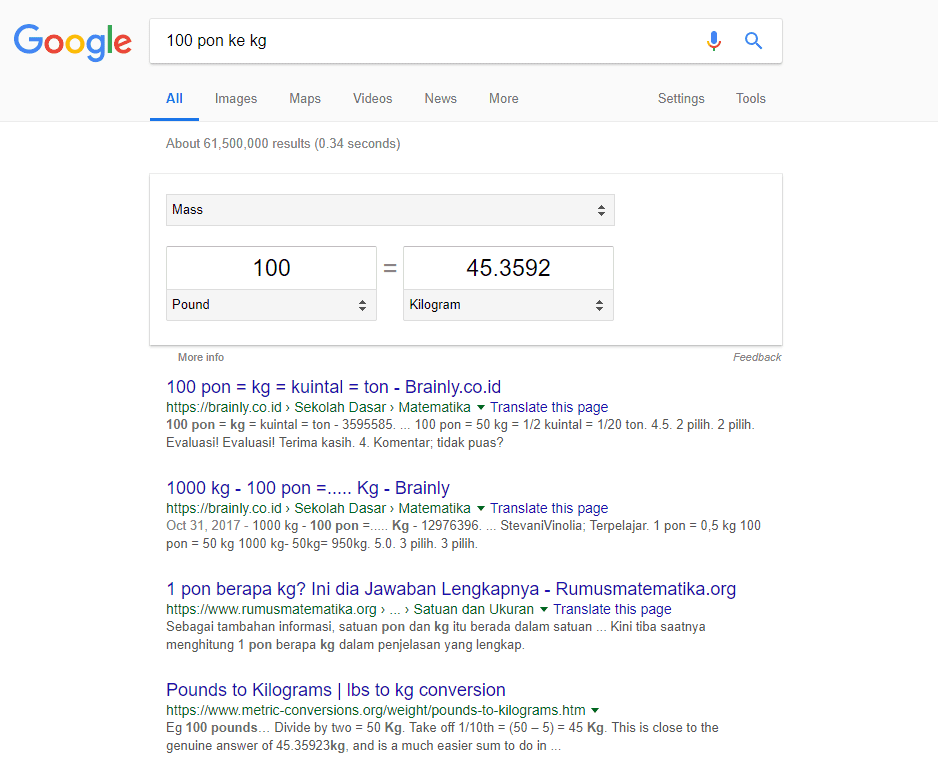
Task: Click the Google logo
Action: click(72, 42)
